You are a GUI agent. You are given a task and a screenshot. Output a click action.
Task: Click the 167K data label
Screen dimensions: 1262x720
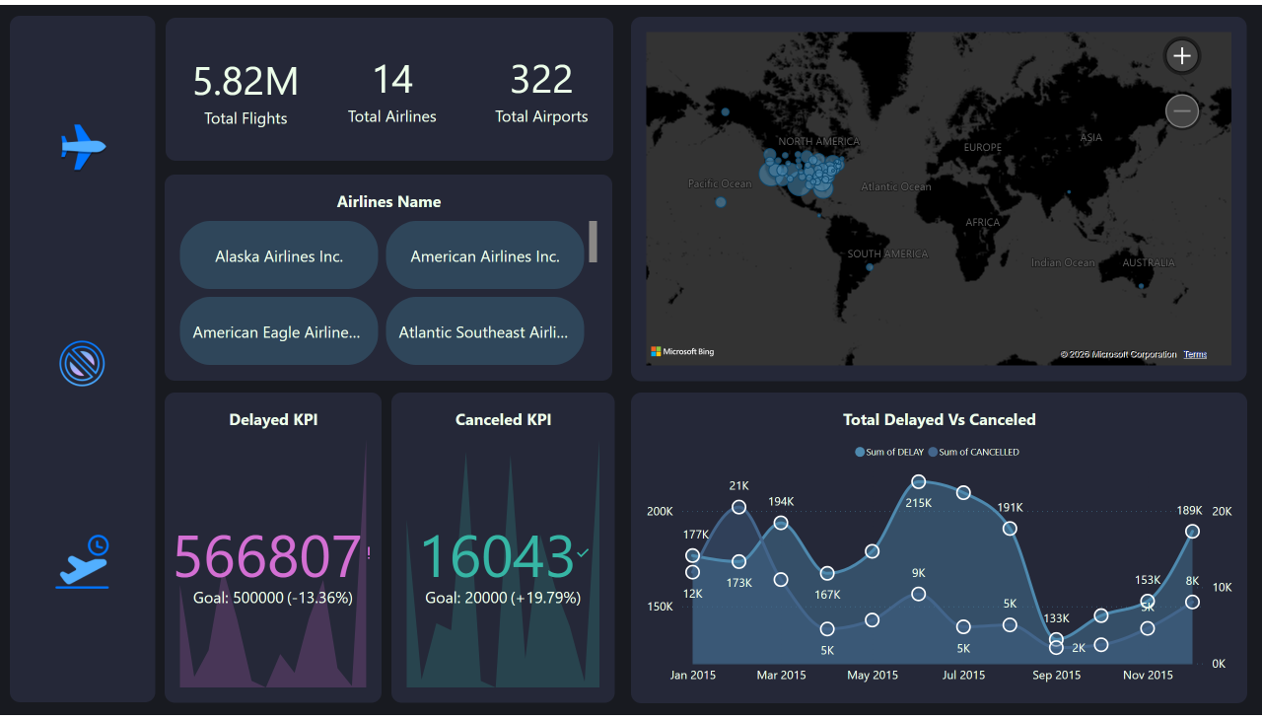tap(827, 595)
